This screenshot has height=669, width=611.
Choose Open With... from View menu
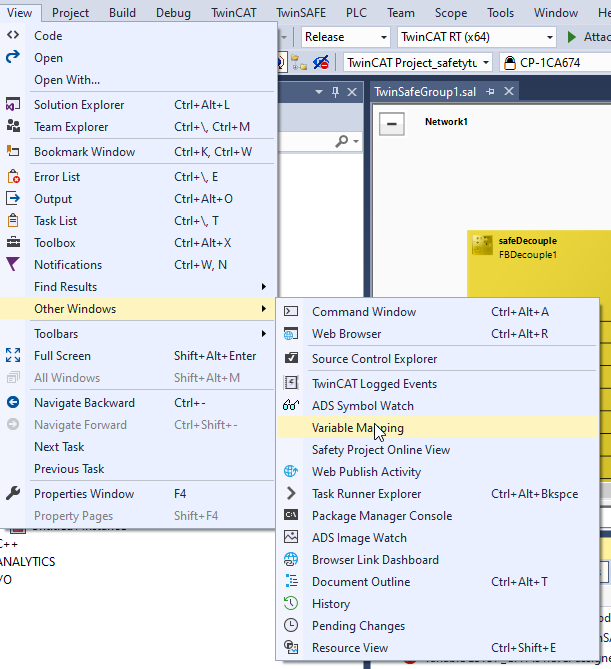(67, 80)
